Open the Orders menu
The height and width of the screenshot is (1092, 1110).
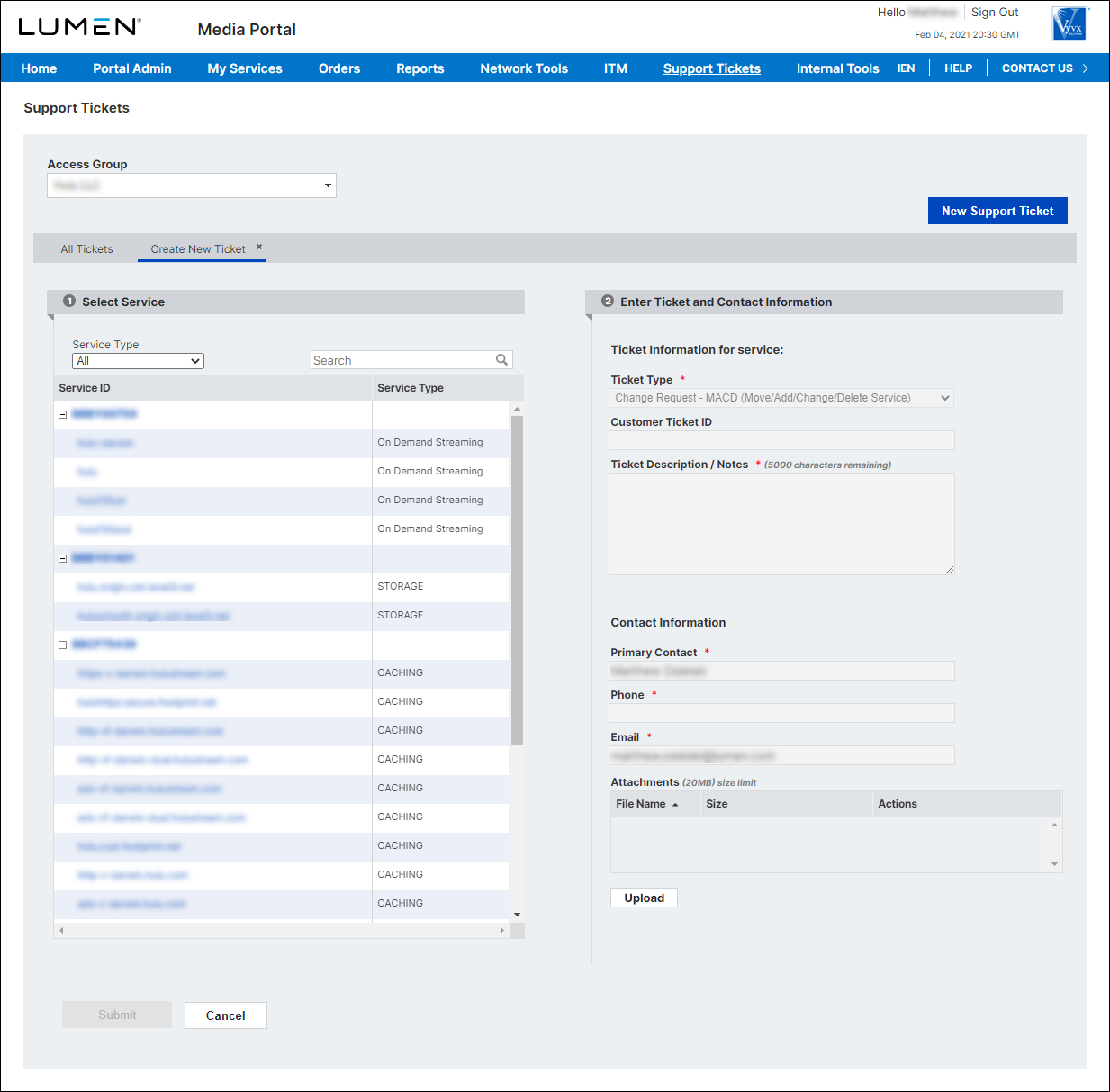coord(339,68)
